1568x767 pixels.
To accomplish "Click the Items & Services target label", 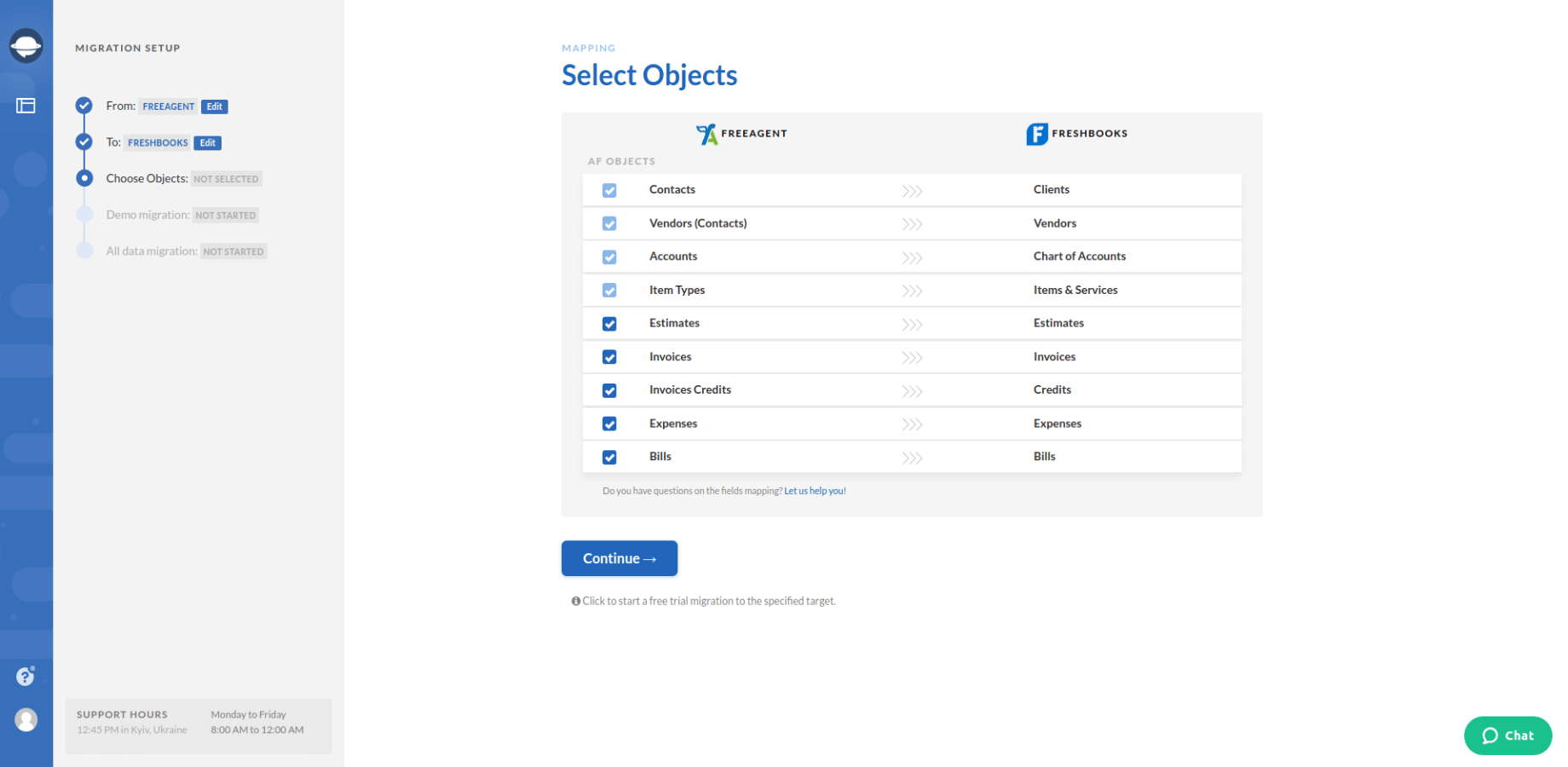I will 1075,290.
